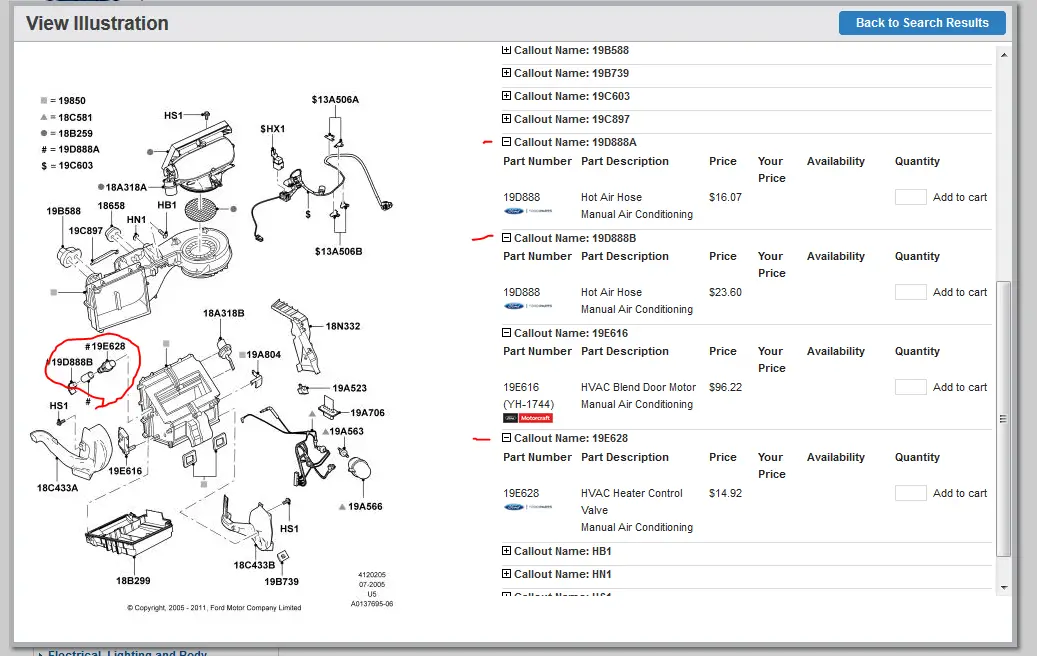Screen dimensions: 1037x656
Task: Click the 19E616 callout in the diagram
Action: (x=125, y=471)
